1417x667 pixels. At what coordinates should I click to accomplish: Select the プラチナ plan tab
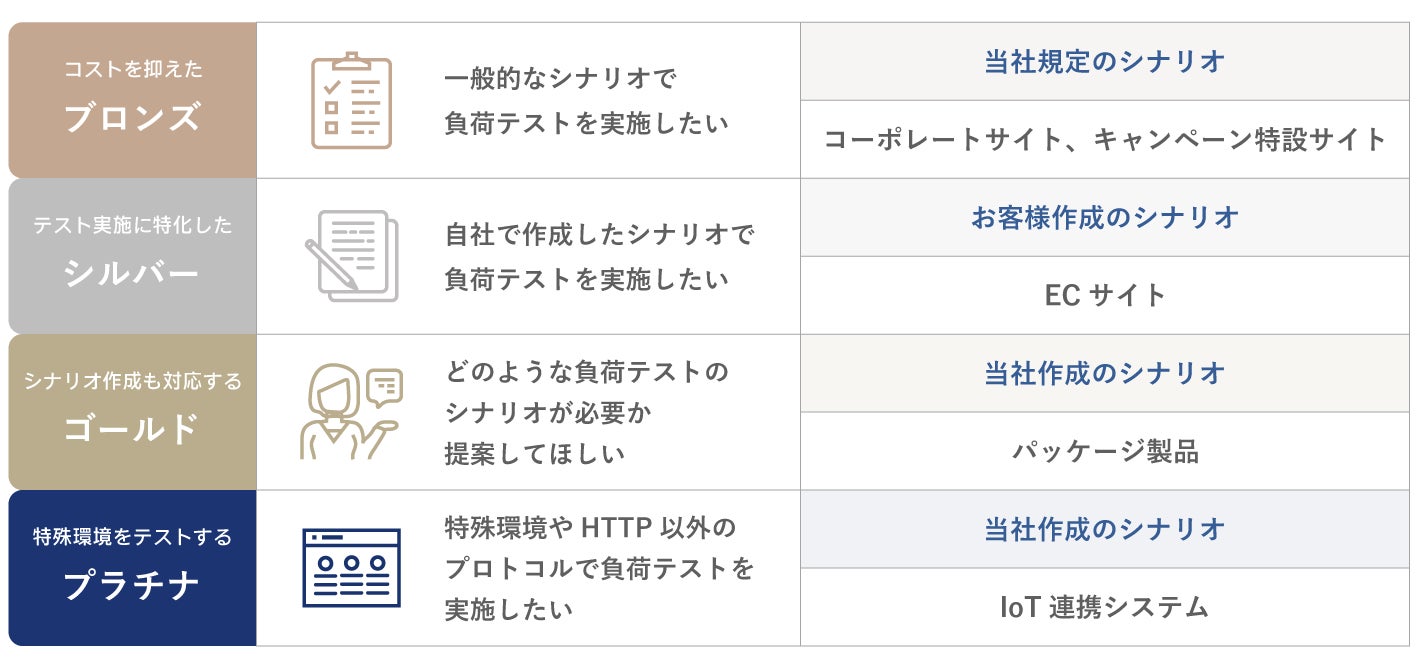click(133, 568)
